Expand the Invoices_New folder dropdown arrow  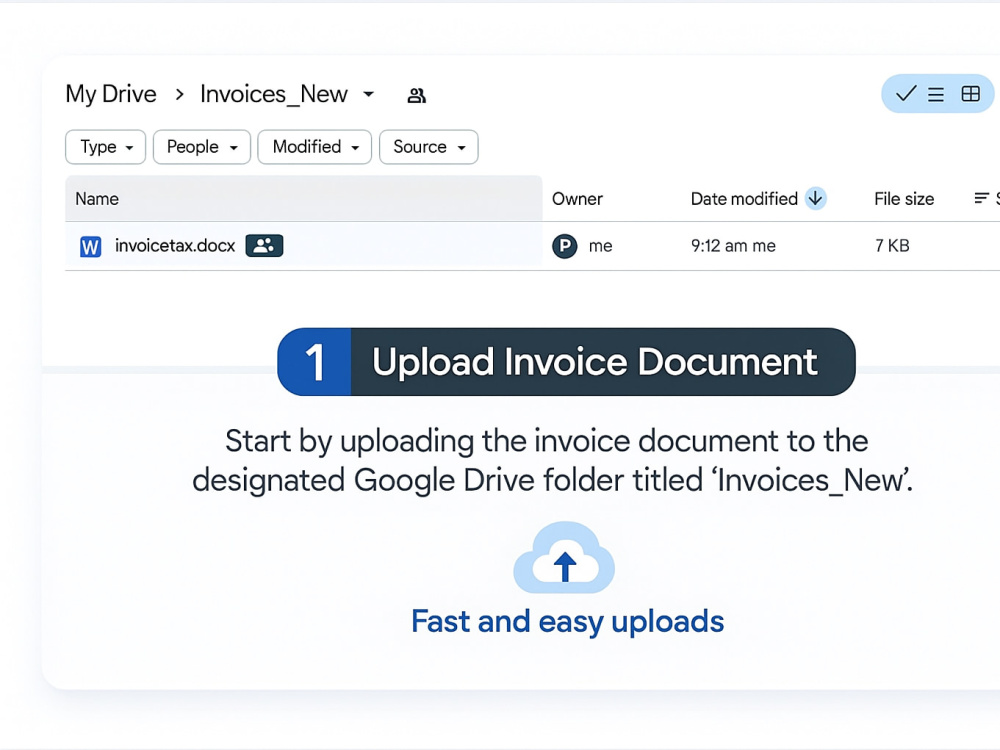[x=369, y=94]
